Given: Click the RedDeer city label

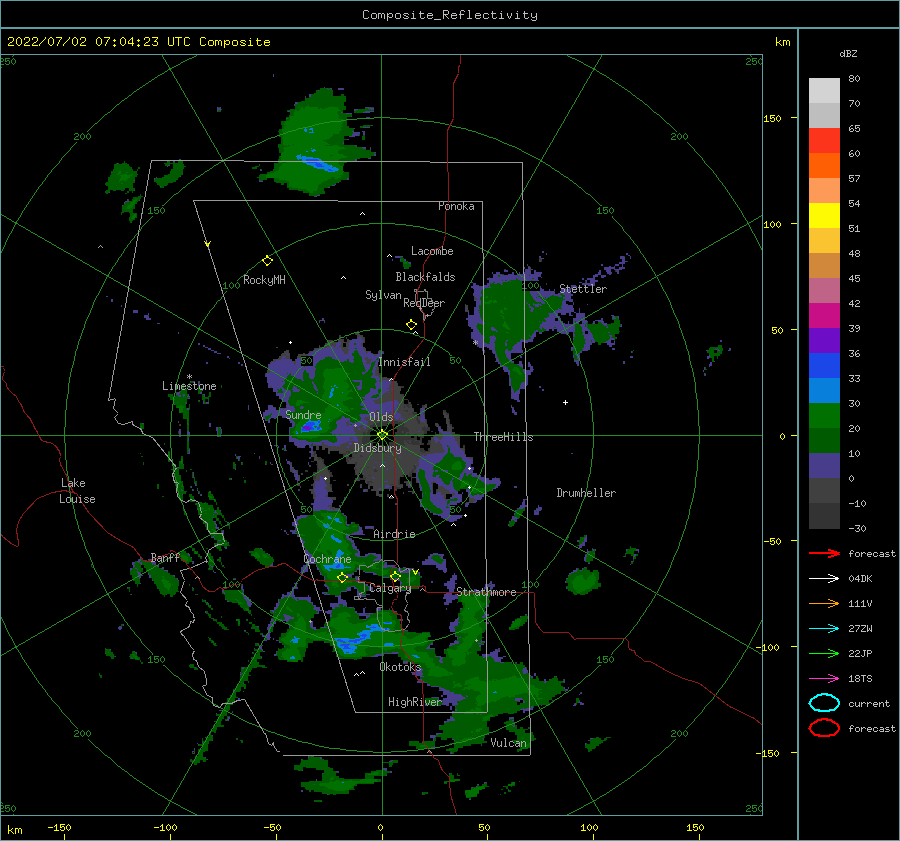Looking at the screenshot, I should (x=424, y=303).
